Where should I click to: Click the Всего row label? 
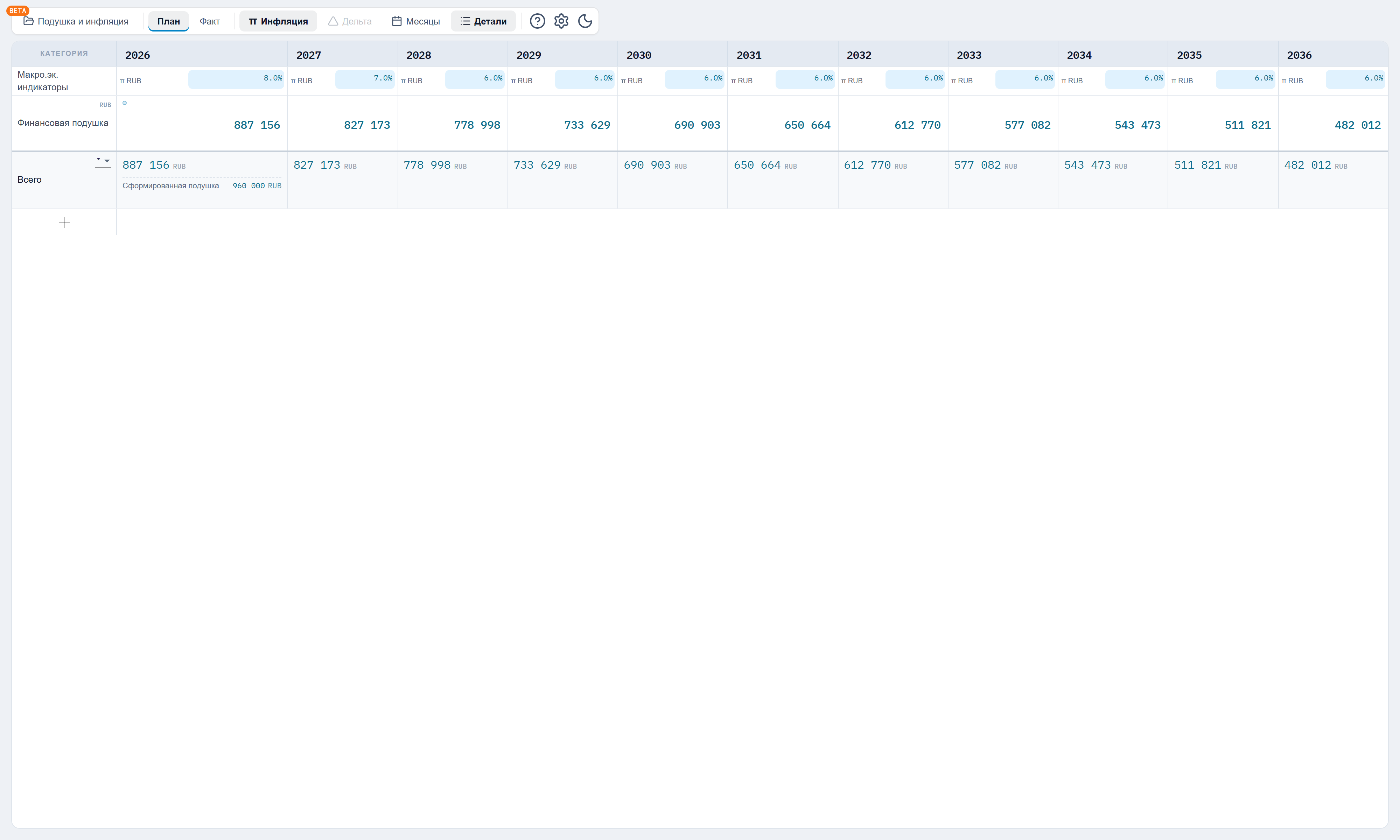pos(29,180)
